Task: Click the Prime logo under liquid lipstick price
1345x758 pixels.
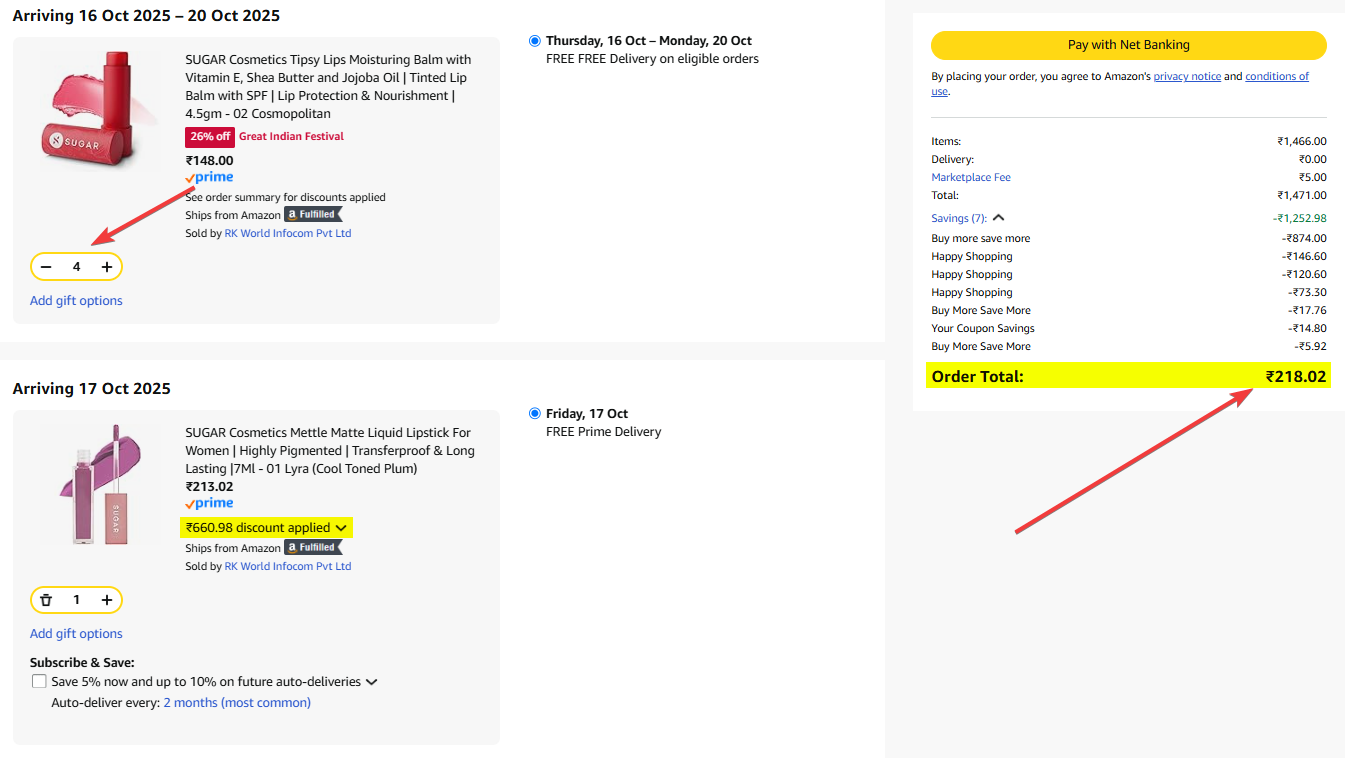Action: coord(209,504)
